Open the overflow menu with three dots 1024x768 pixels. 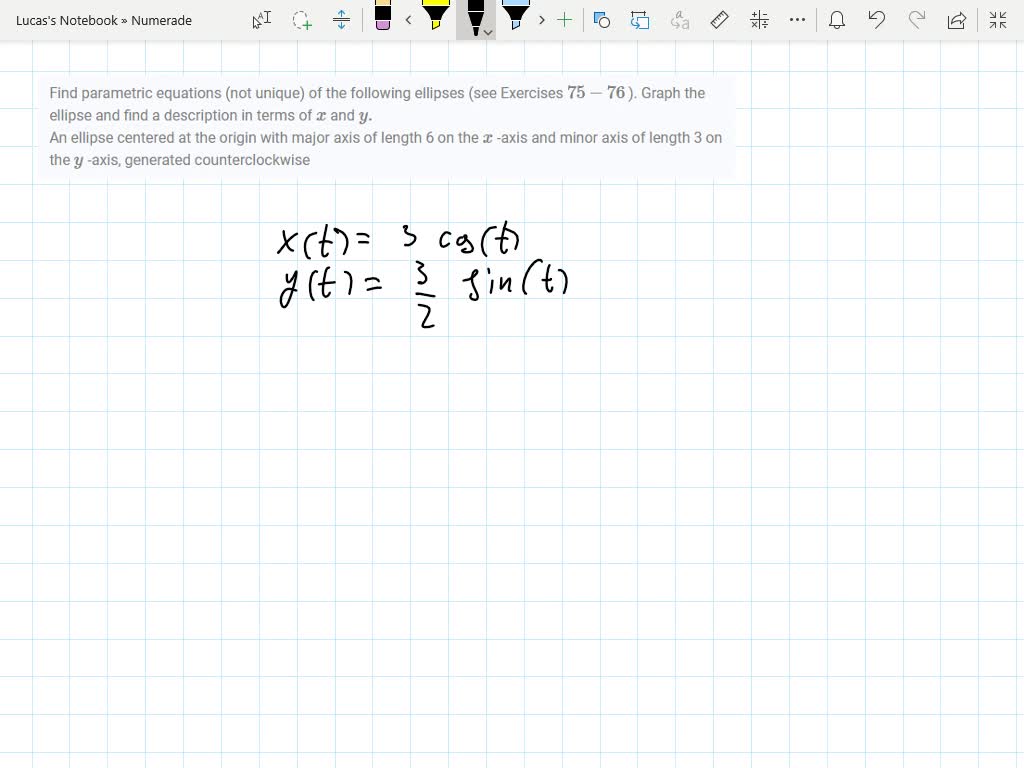(x=797, y=19)
